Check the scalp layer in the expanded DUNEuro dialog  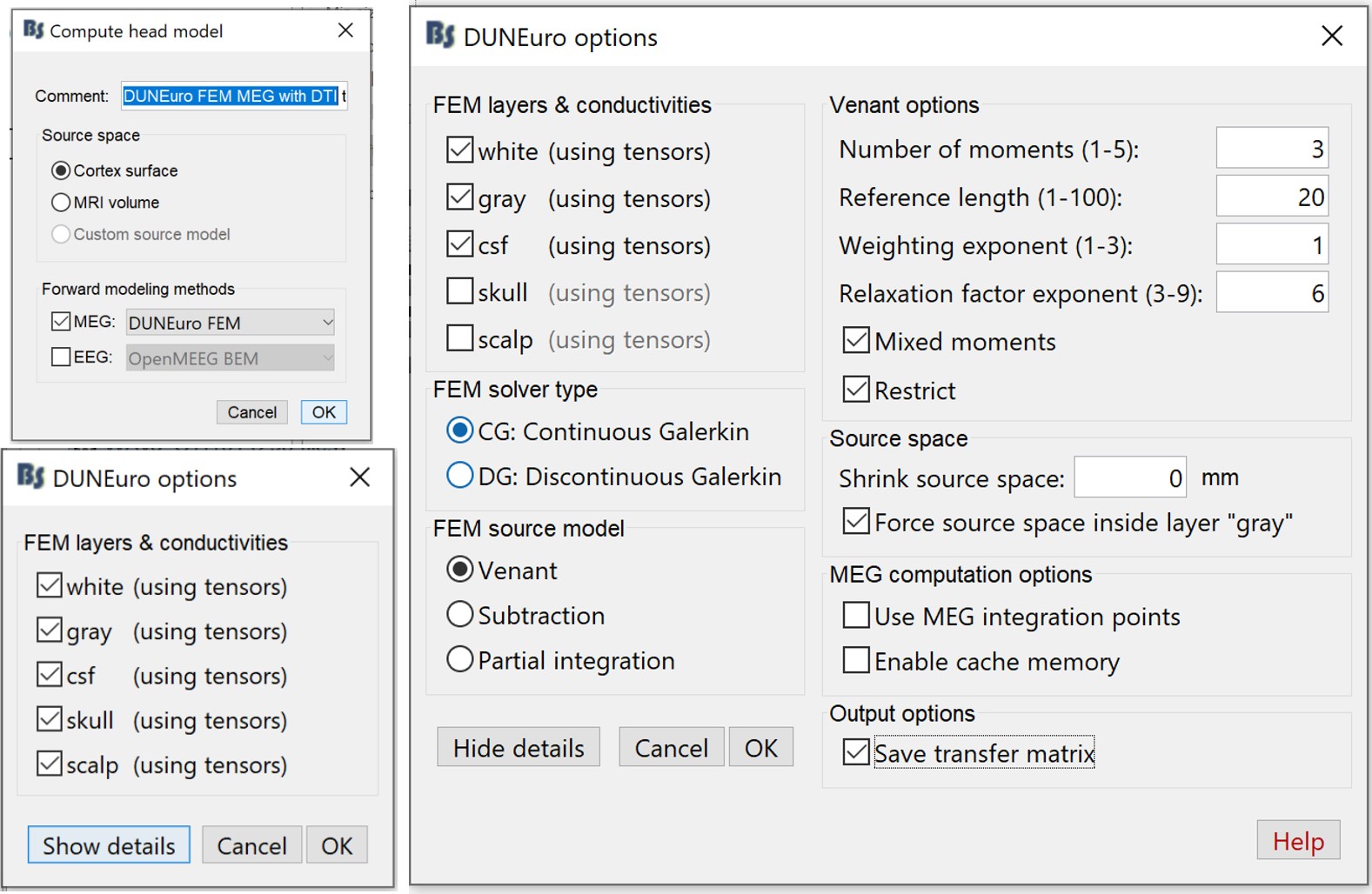pos(460,337)
